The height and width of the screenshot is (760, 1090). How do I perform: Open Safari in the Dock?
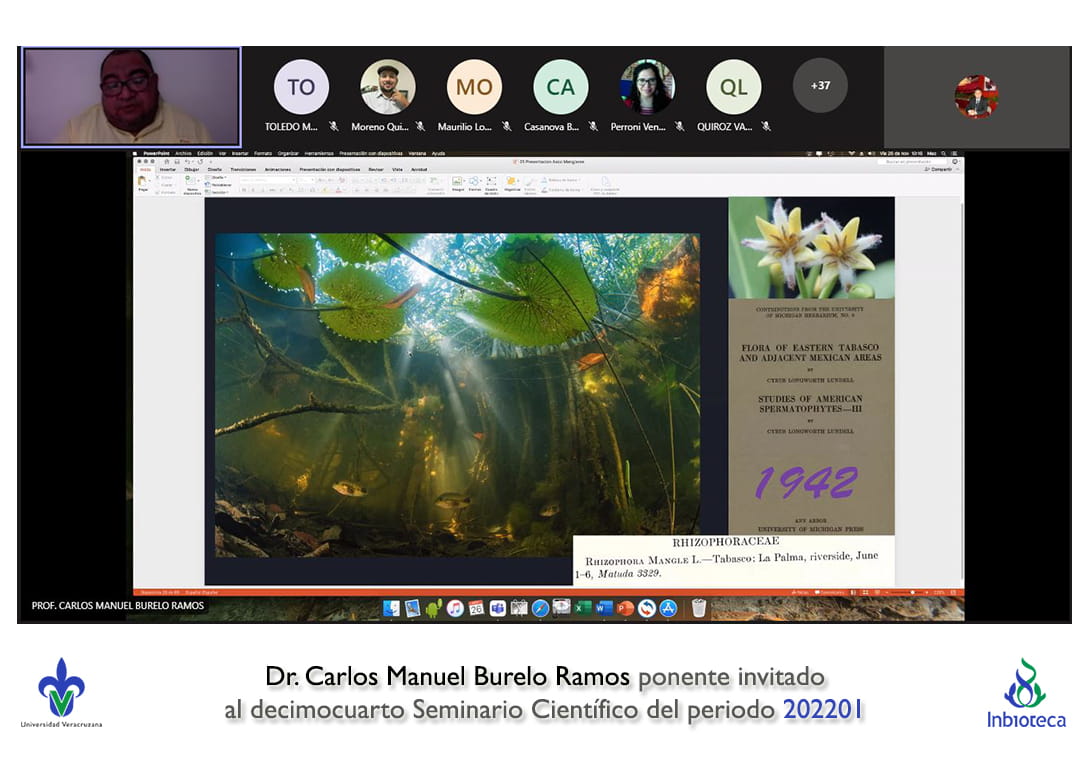pos(540,608)
